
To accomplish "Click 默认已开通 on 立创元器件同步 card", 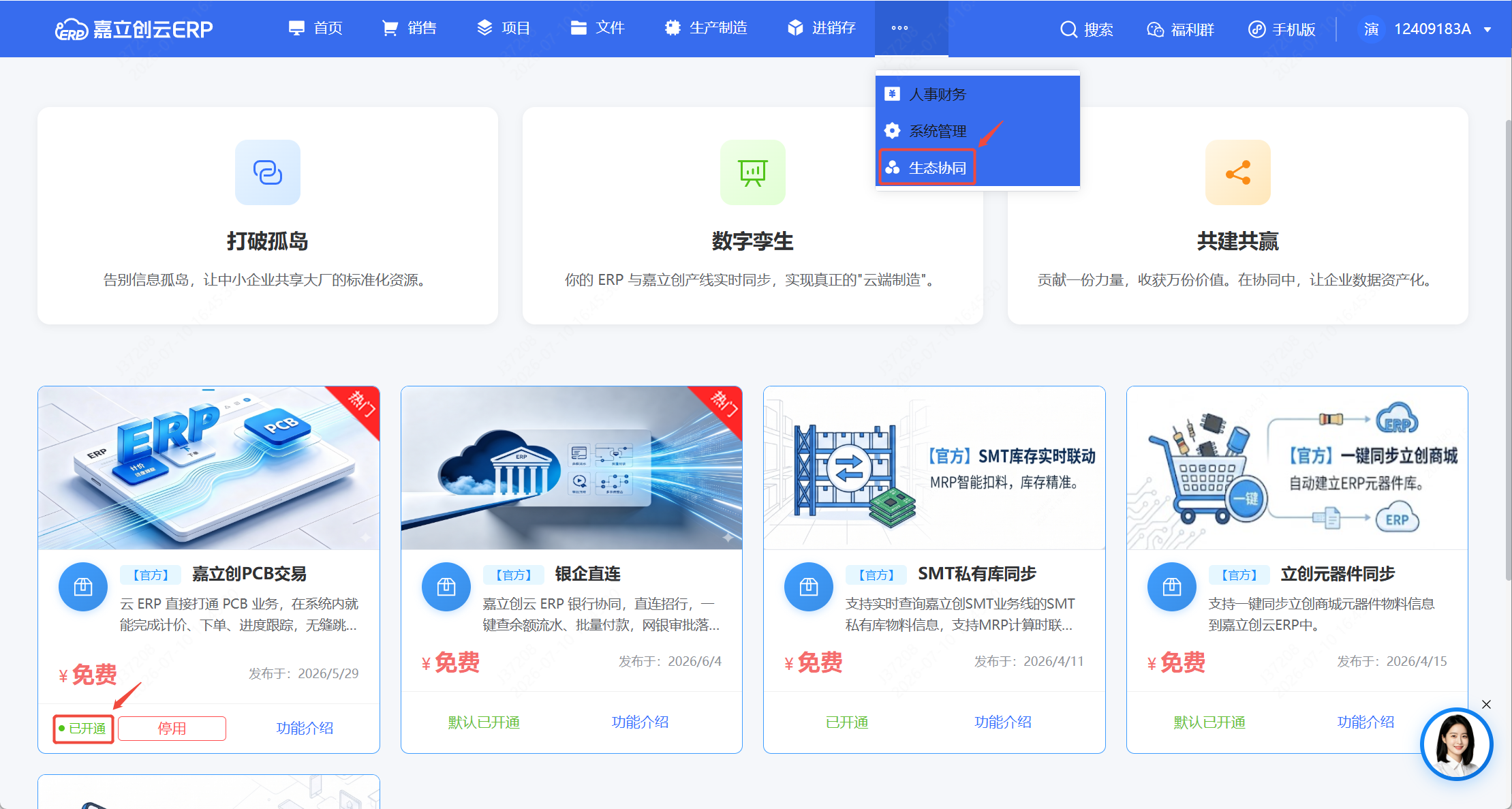I will click(1209, 722).
